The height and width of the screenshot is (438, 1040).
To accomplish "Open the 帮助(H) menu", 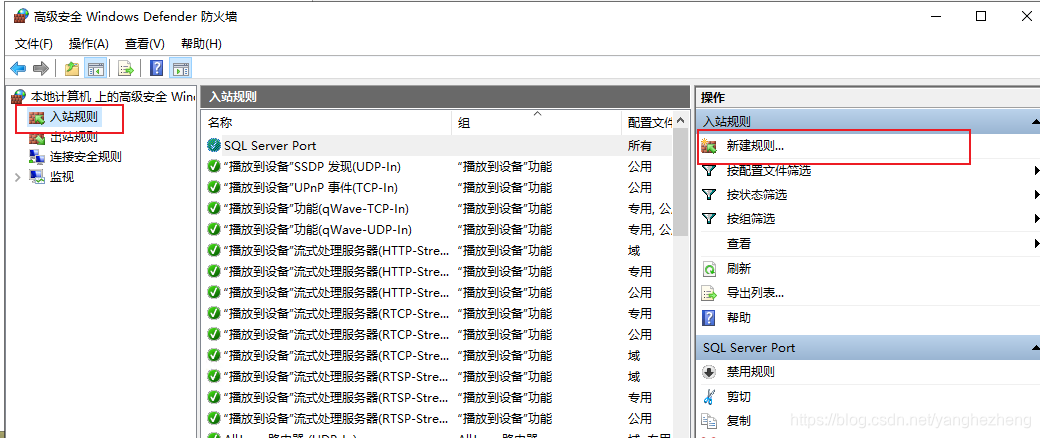I will (x=201, y=44).
